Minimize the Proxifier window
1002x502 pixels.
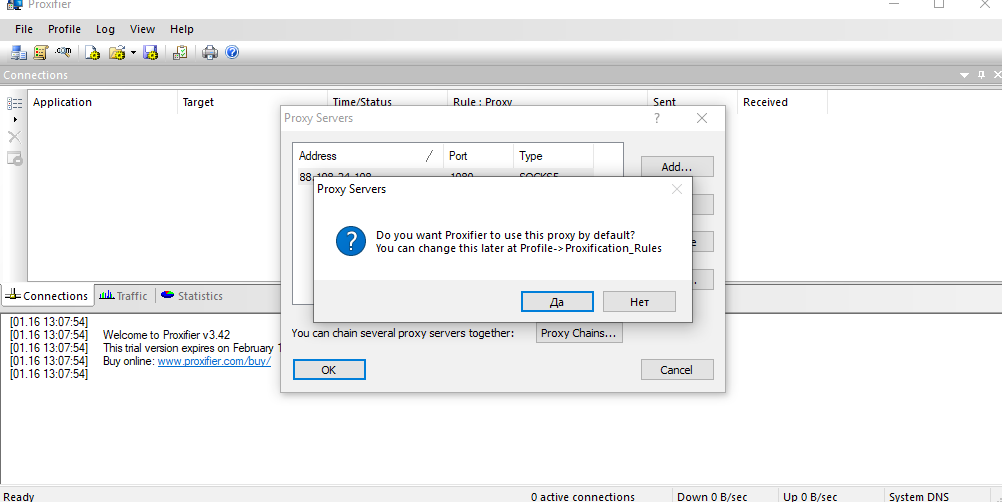pos(893,4)
